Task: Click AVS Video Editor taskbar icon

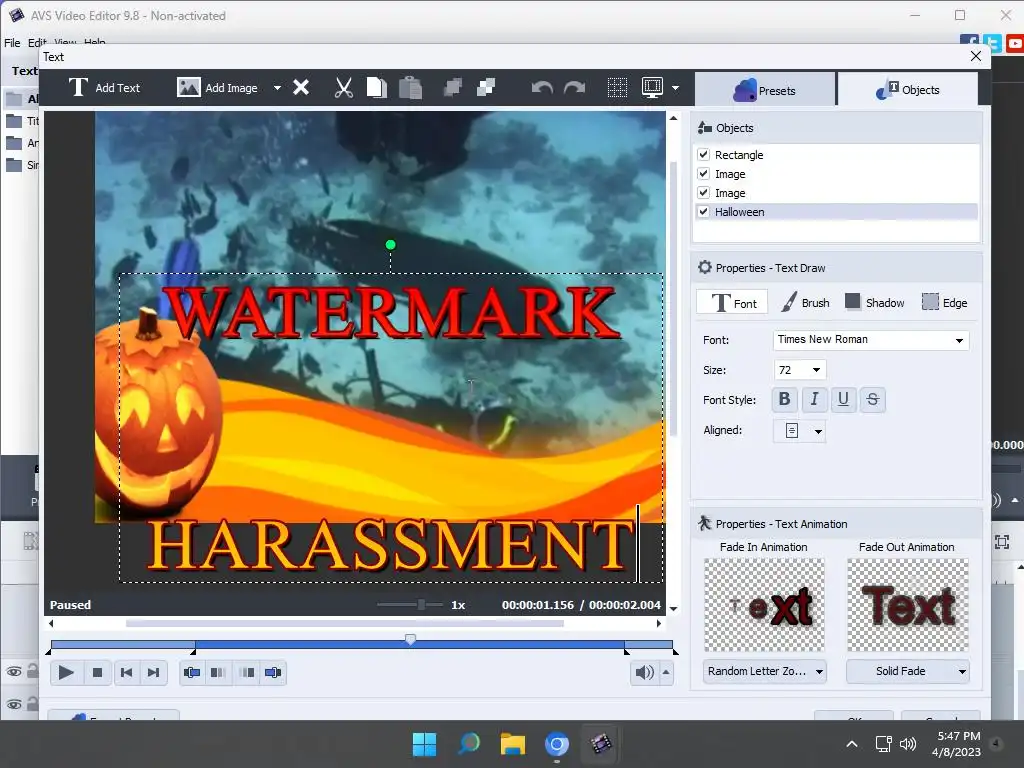Action: tap(601, 743)
